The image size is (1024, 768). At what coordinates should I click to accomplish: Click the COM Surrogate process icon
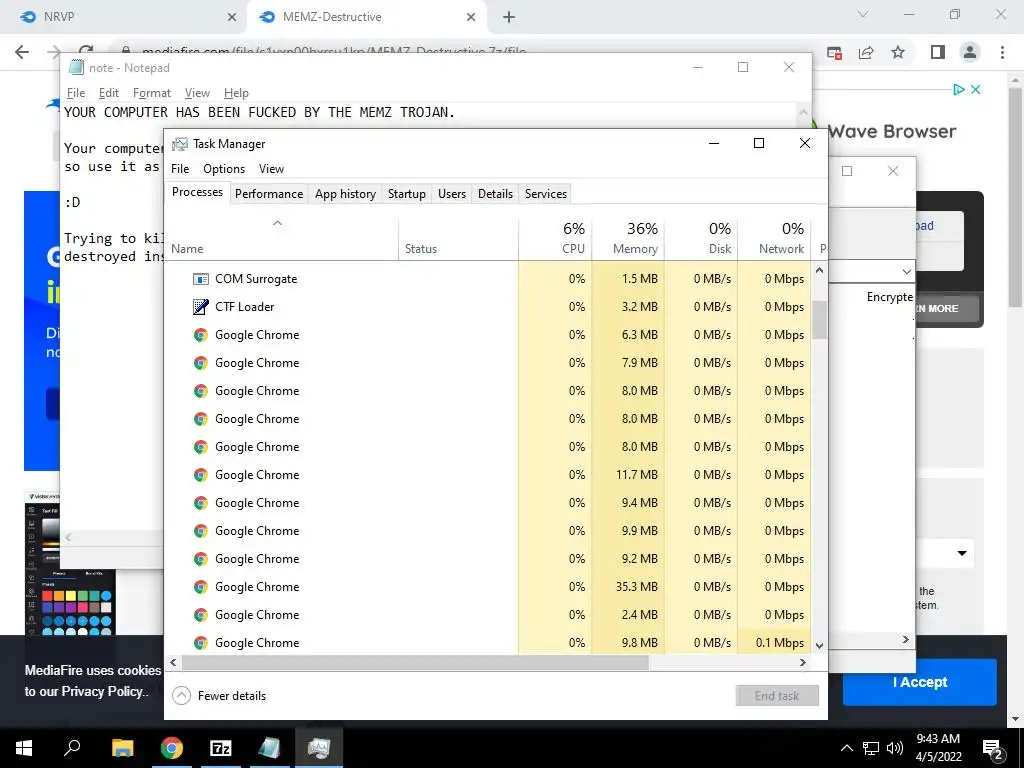pos(200,279)
